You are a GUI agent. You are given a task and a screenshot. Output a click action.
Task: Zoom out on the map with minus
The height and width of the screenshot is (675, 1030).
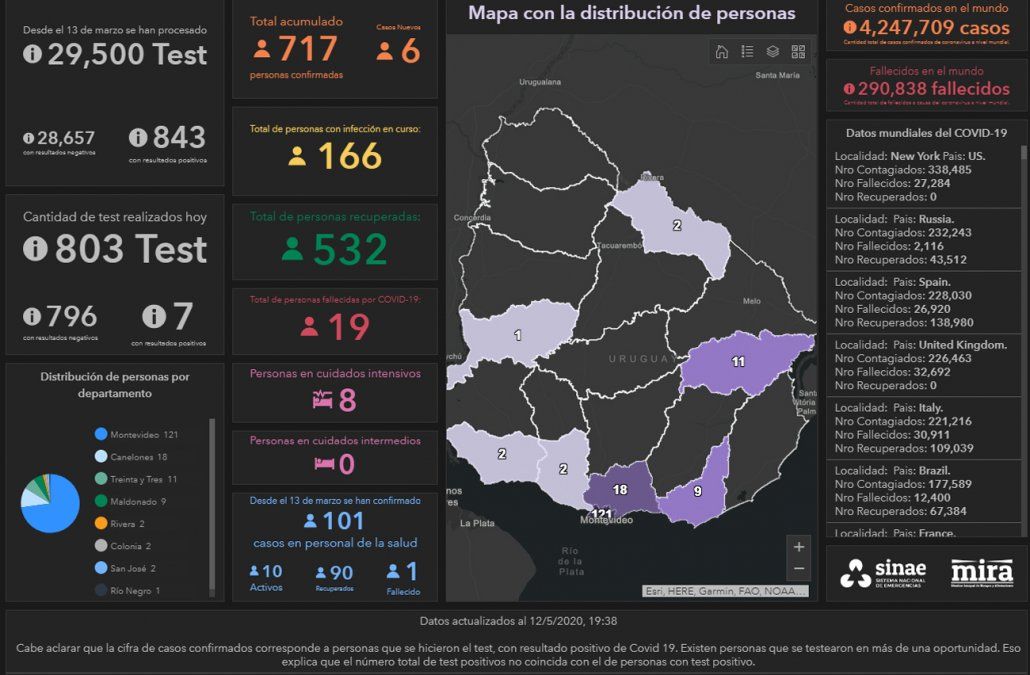(798, 569)
